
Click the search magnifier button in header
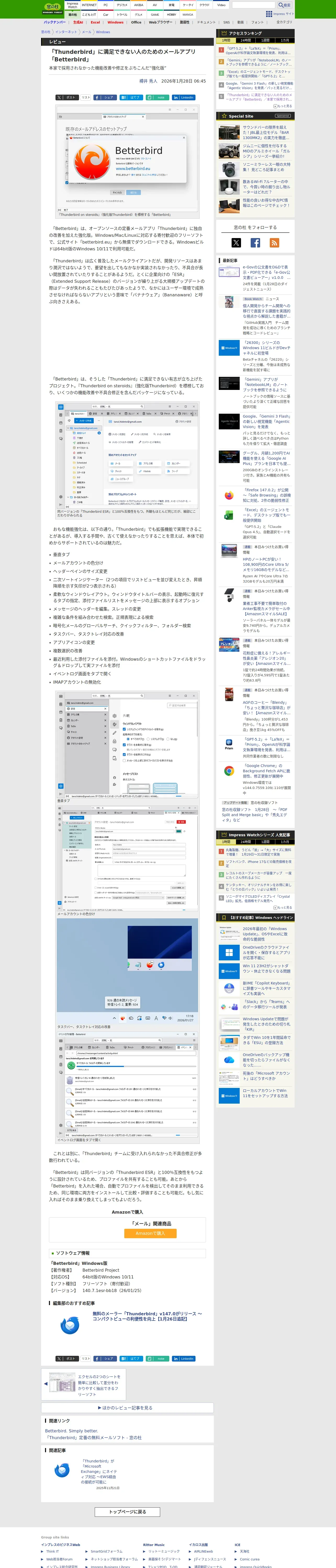[284, 5]
